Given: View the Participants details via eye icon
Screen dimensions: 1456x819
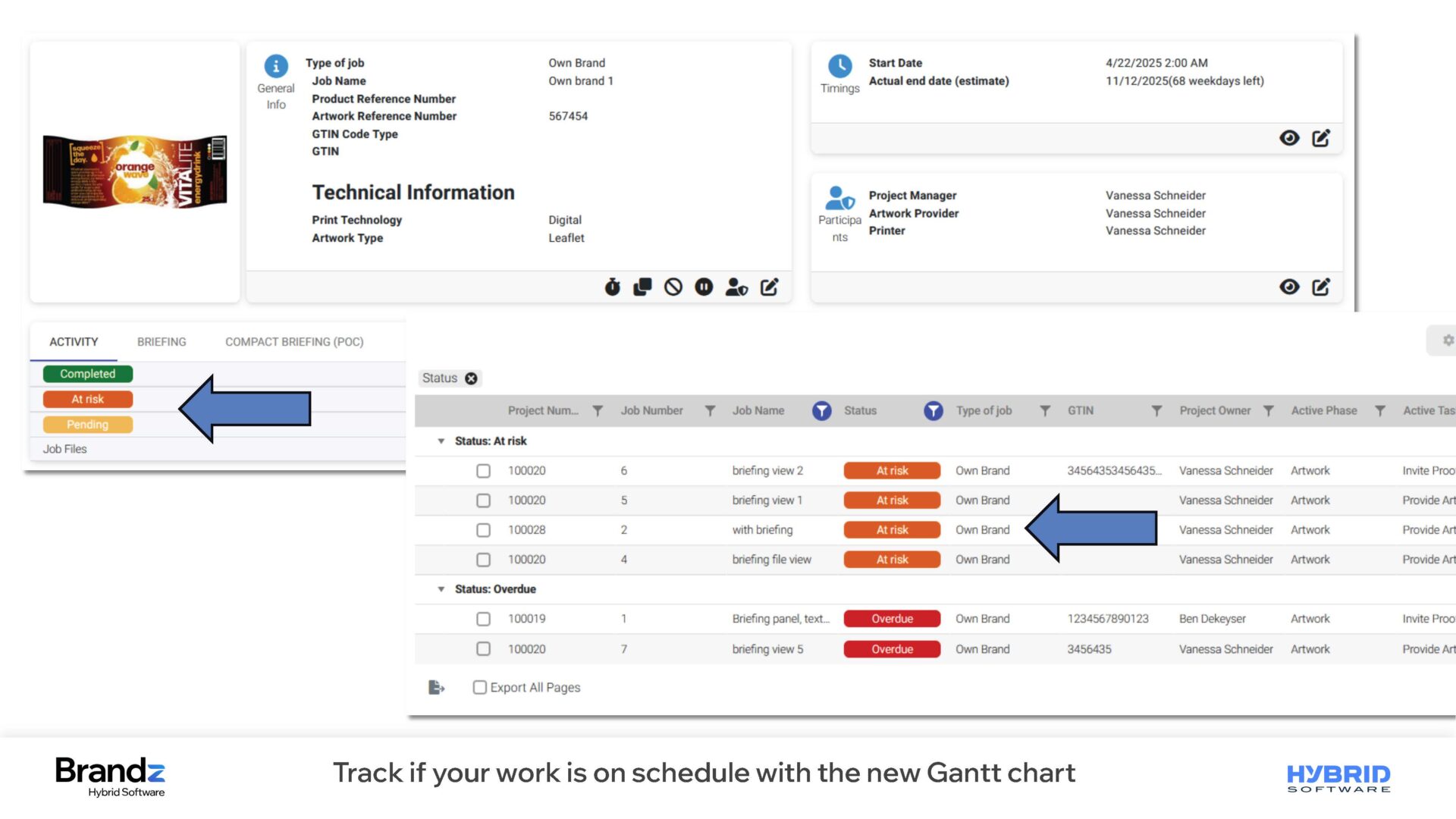Looking at the screenshot, I should (1289, 287).
